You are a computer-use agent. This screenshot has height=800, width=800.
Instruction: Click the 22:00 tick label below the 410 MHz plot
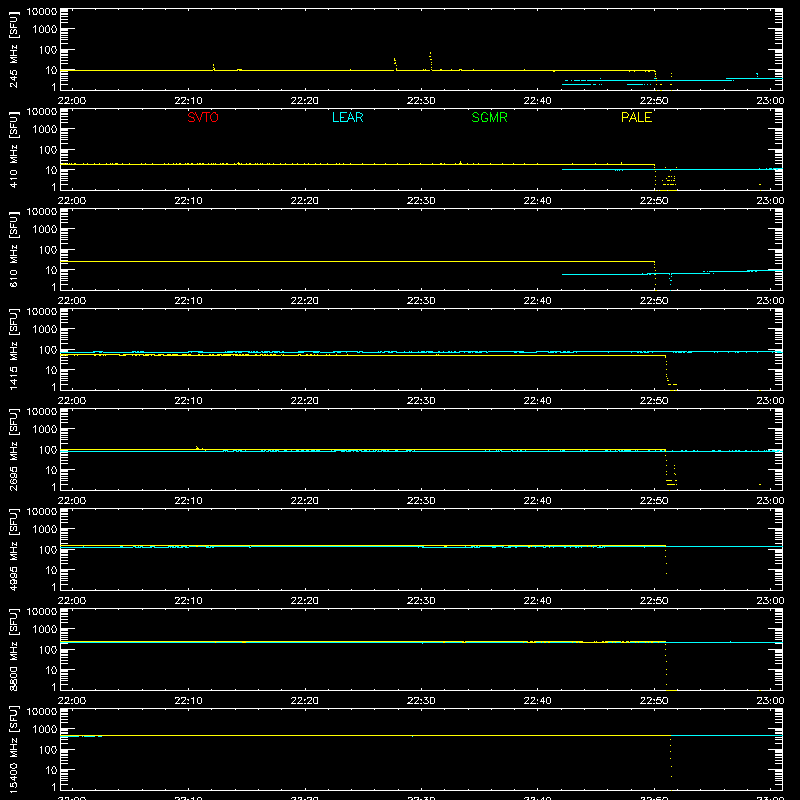(x=71, y=201)
